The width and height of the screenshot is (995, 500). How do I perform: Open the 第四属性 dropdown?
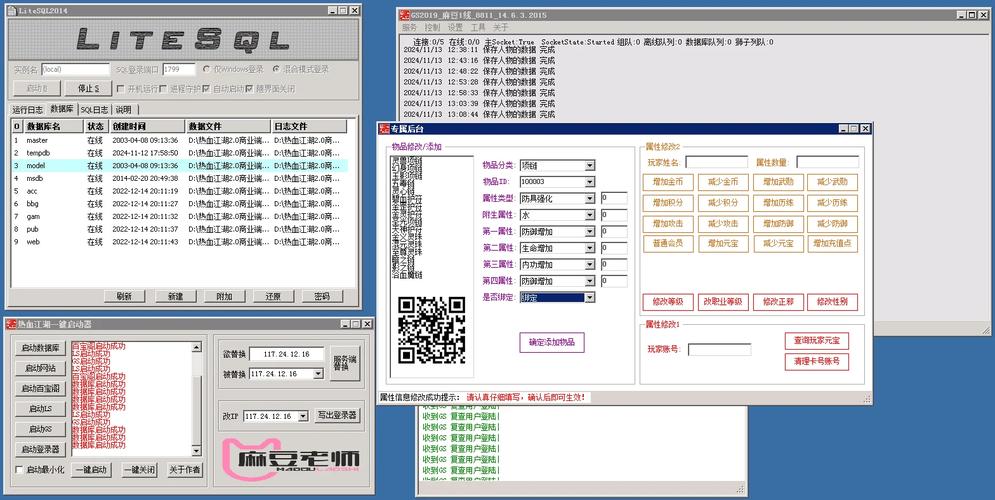590,281
